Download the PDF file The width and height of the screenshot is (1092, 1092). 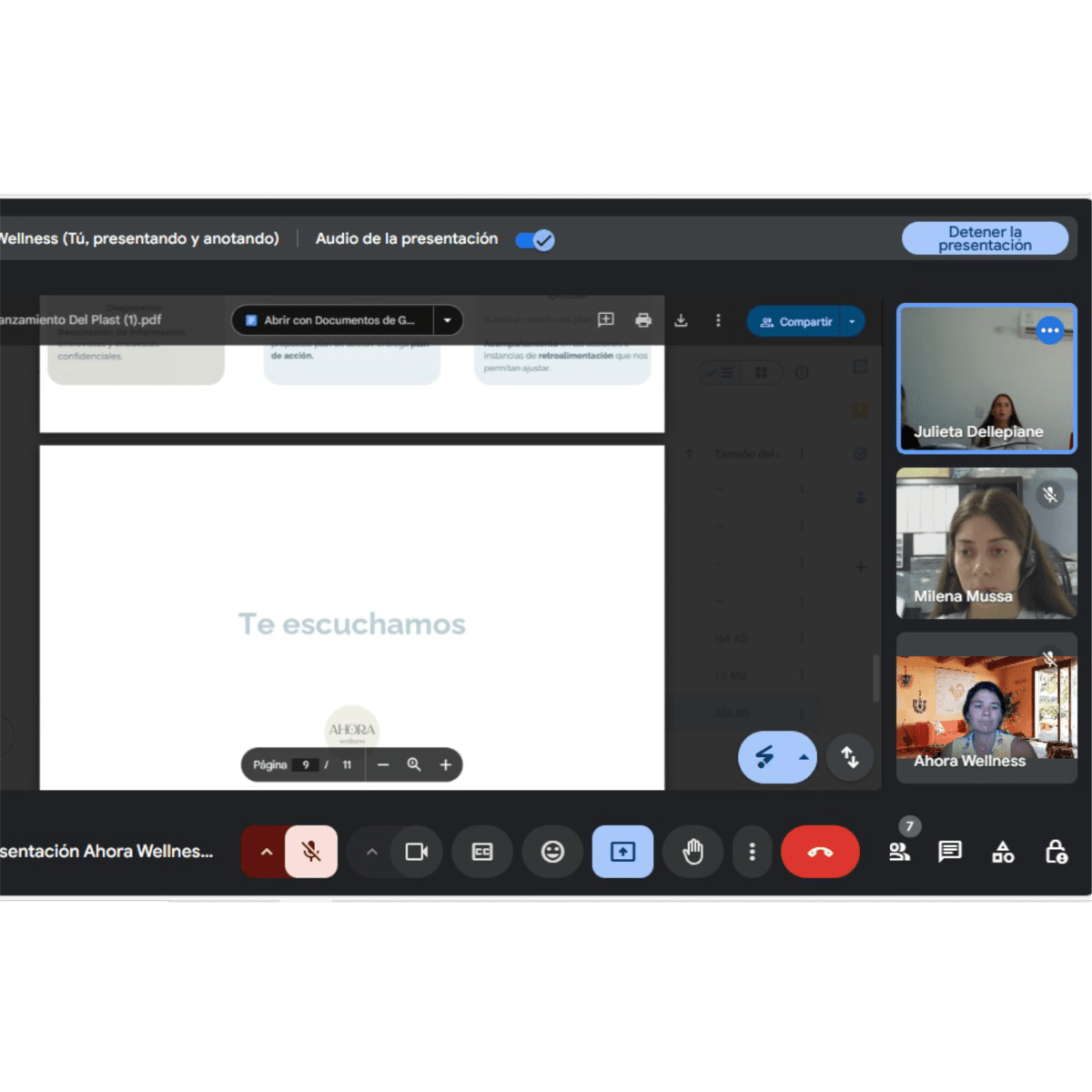[681, 320]
